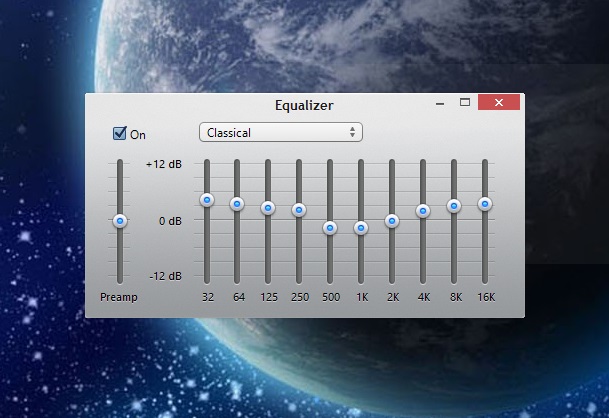Viewport: 609px width, 418px height.
Task: Disable the equalizer On checkbox
Action: [x=120, y=133]
